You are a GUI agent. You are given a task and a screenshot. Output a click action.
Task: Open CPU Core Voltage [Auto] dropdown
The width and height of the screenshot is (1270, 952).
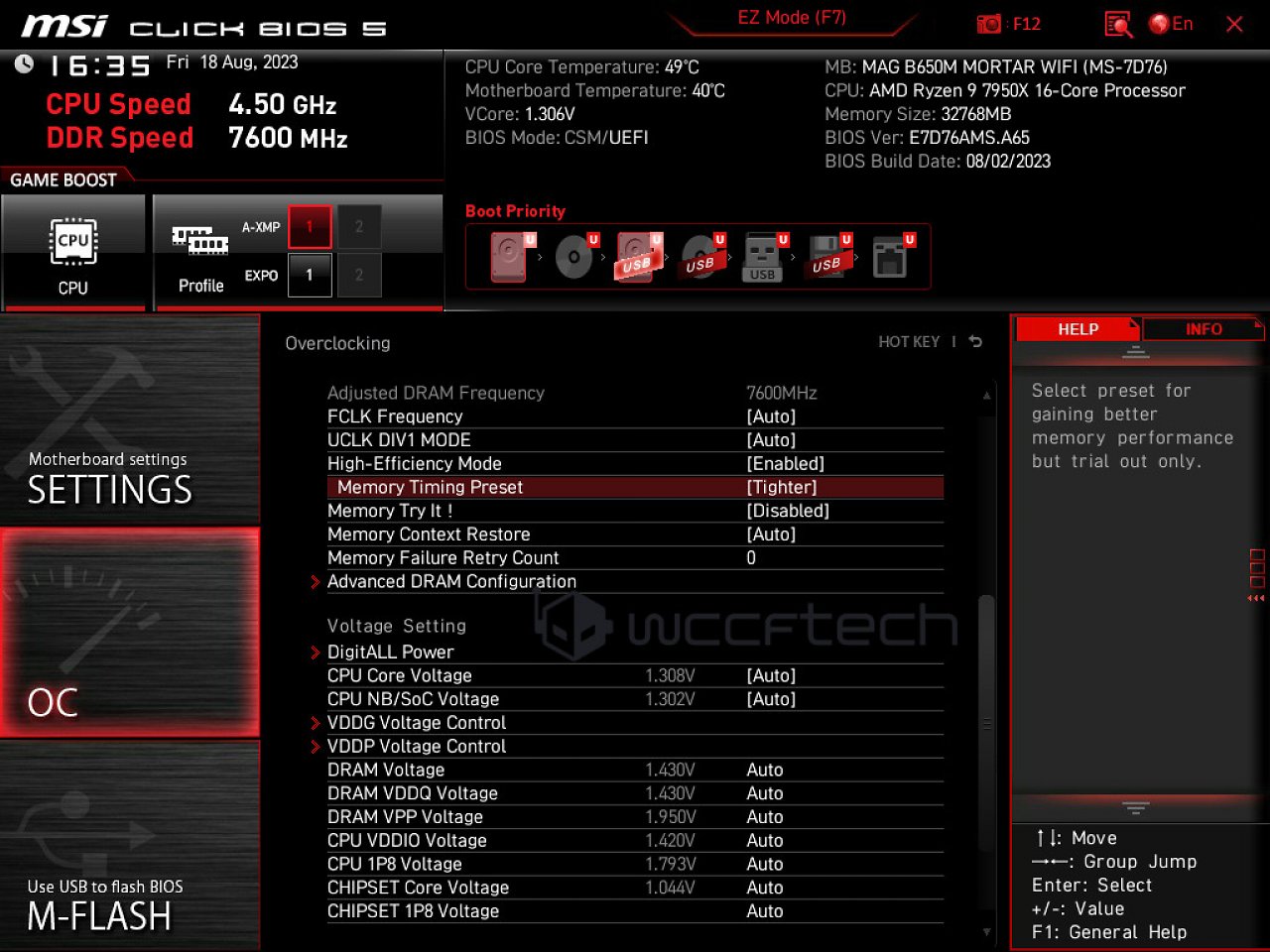(771, 675)
